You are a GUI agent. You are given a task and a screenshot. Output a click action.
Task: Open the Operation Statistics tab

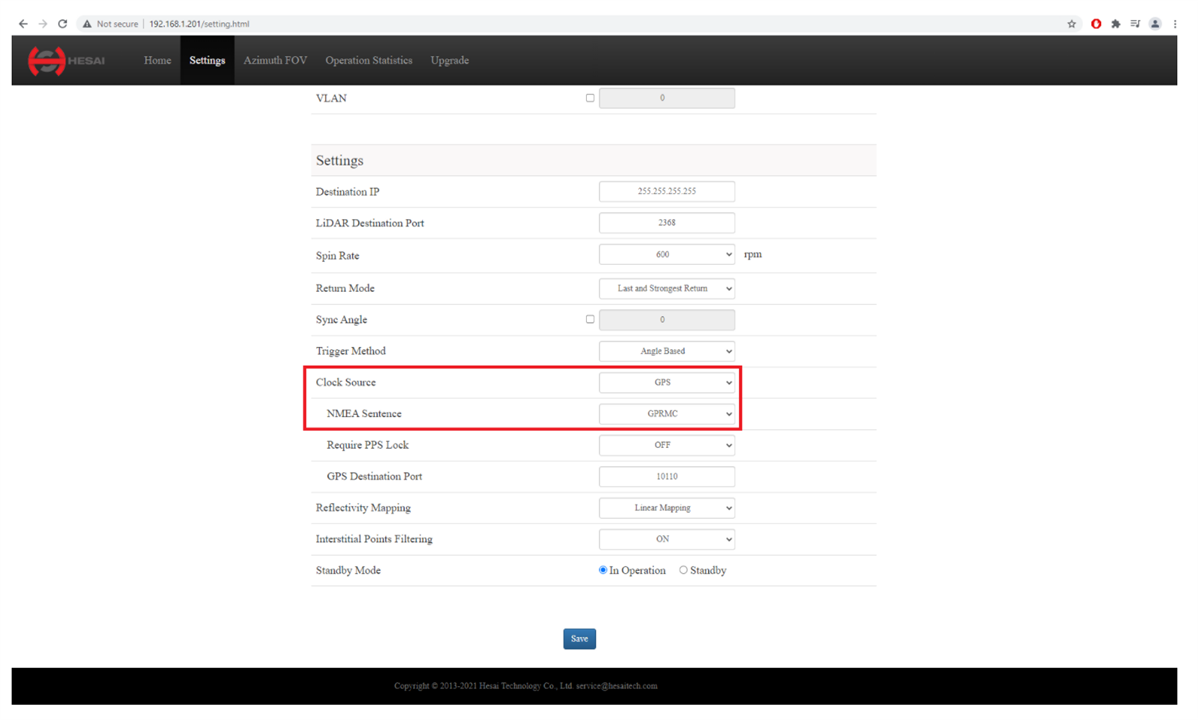(368, 60)
